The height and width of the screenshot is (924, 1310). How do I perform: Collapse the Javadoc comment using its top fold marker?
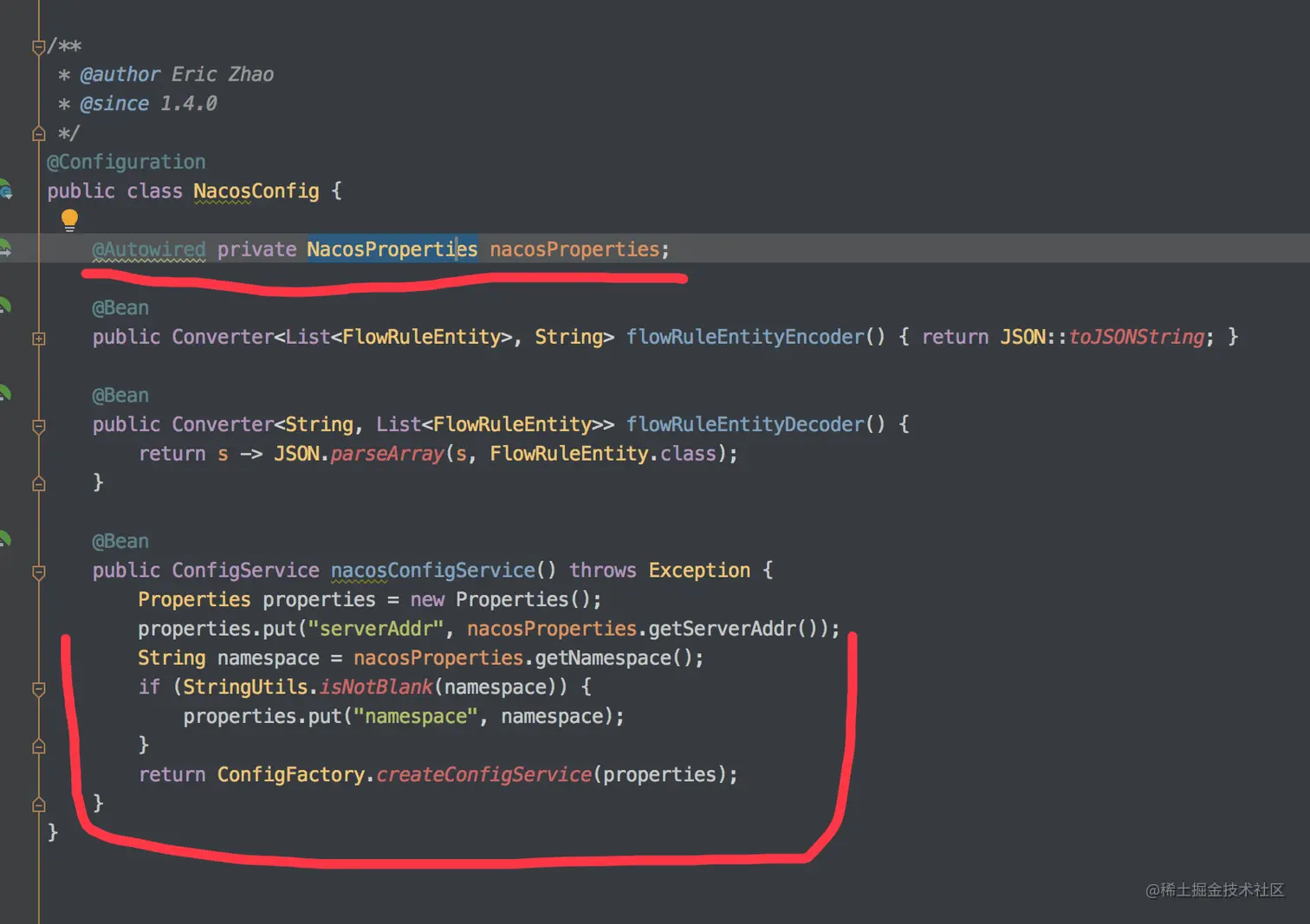(x=39, y=47)
